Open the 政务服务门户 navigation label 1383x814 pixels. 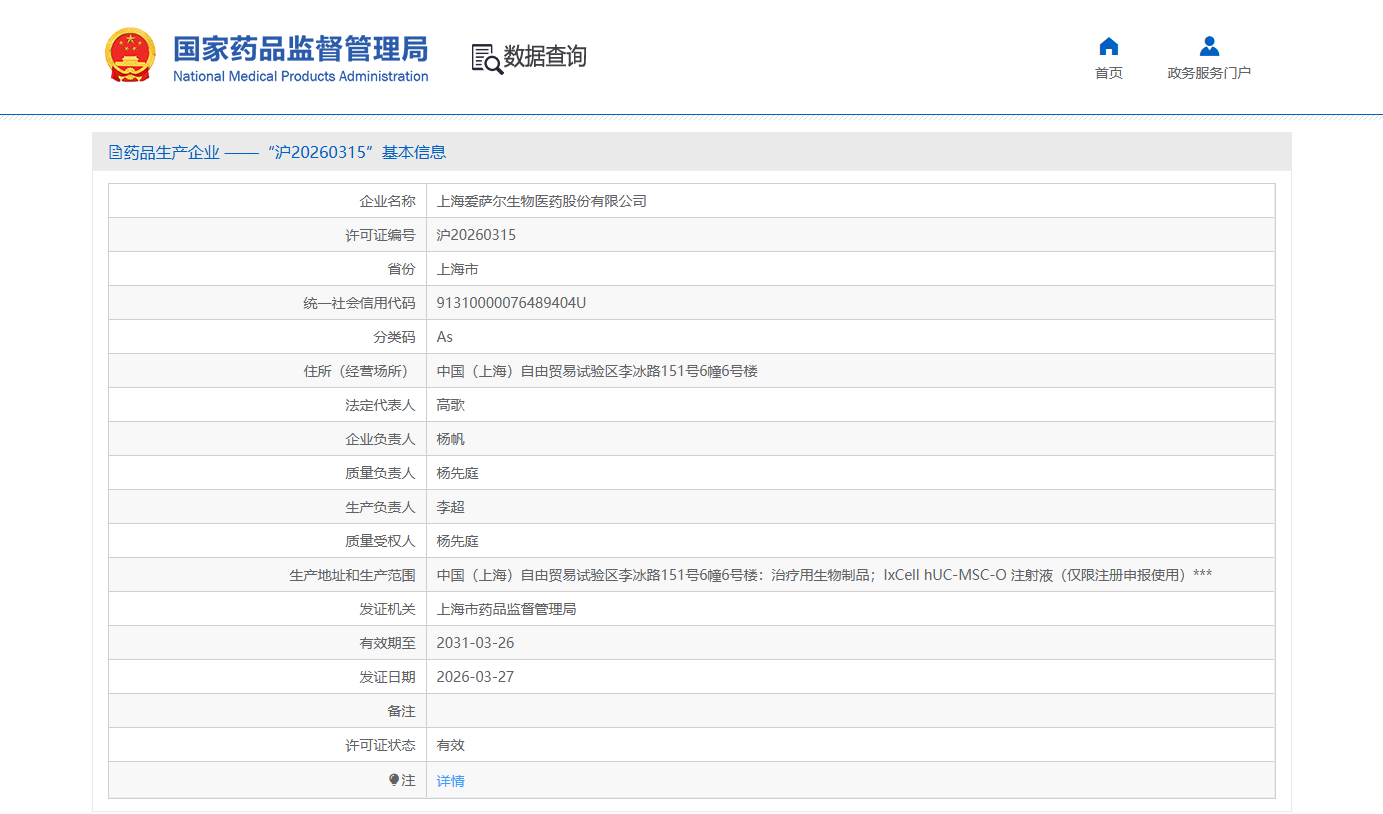tap(1209, 73)
